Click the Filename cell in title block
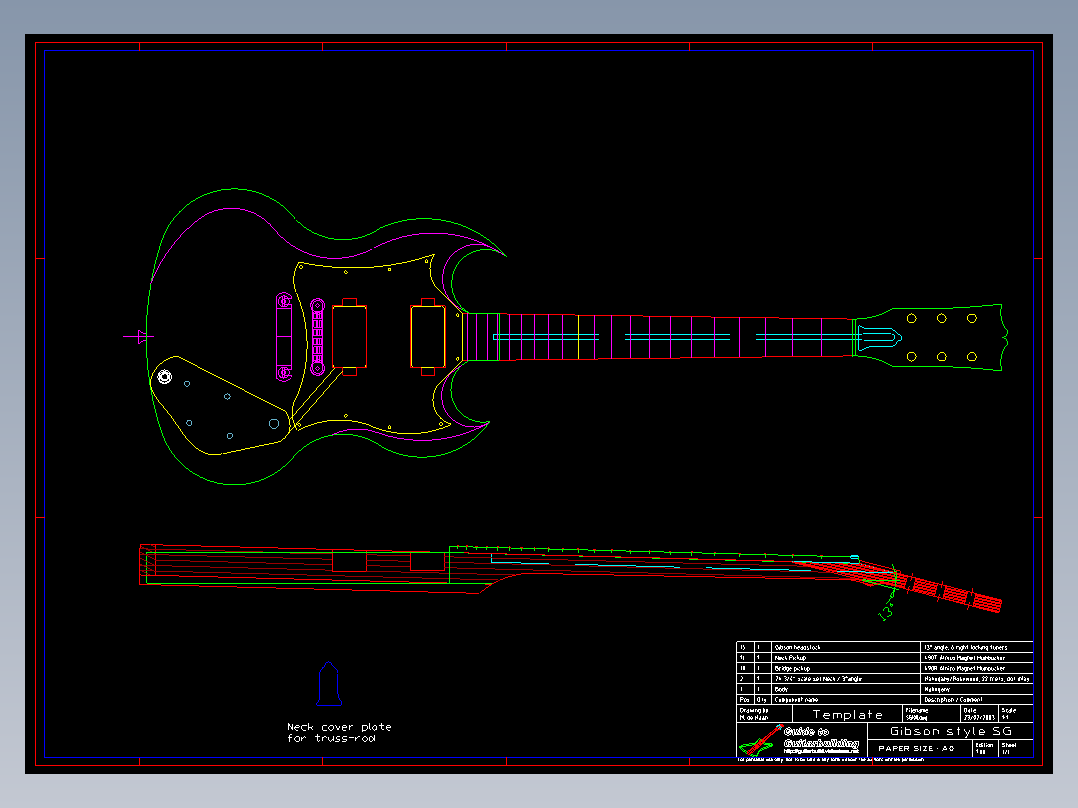 931,714
